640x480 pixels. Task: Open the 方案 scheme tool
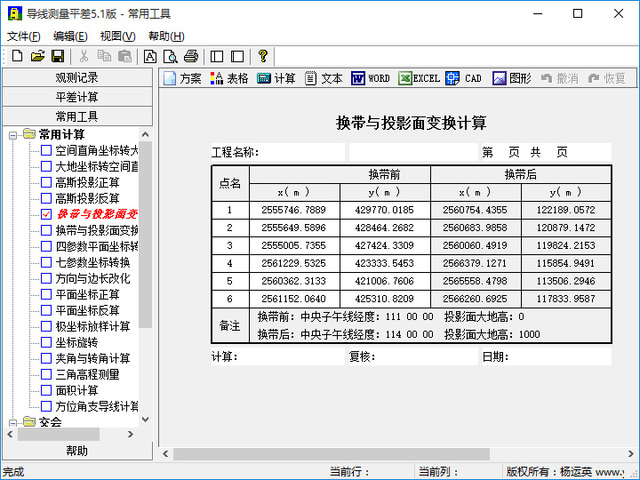182,78
